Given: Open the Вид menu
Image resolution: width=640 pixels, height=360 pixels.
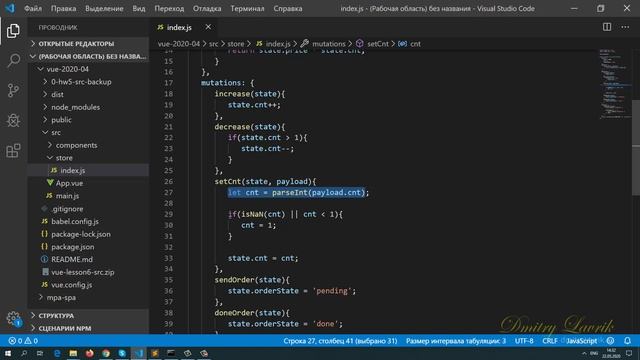Looking at the screenshot, I should (139, 9).
